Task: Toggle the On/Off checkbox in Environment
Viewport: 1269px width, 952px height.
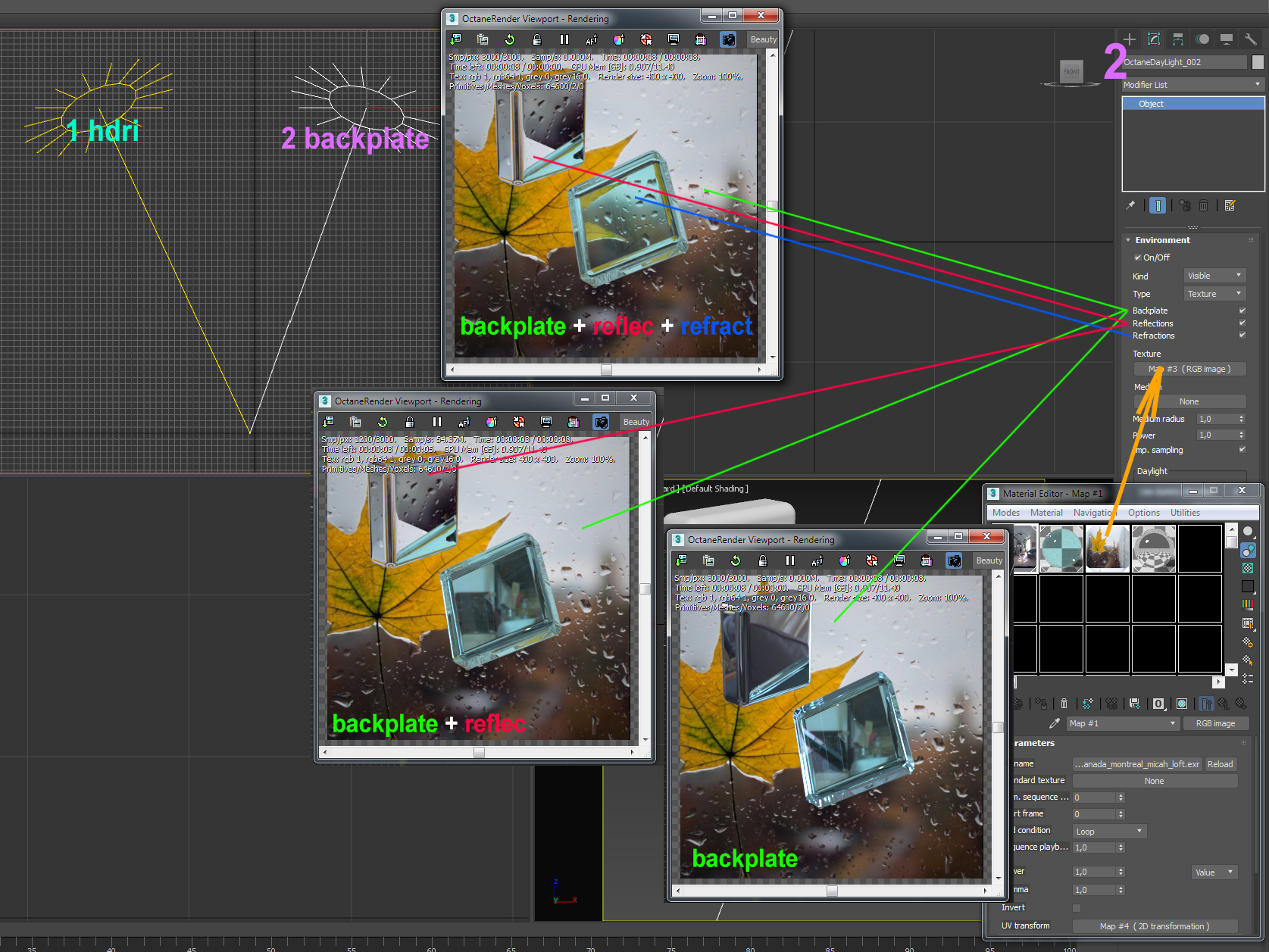Action: pos(1137,258)
